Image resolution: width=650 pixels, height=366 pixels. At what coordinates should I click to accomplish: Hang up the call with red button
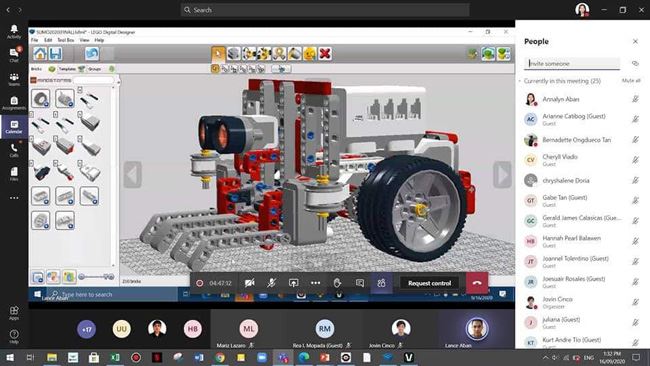point(477,283)
